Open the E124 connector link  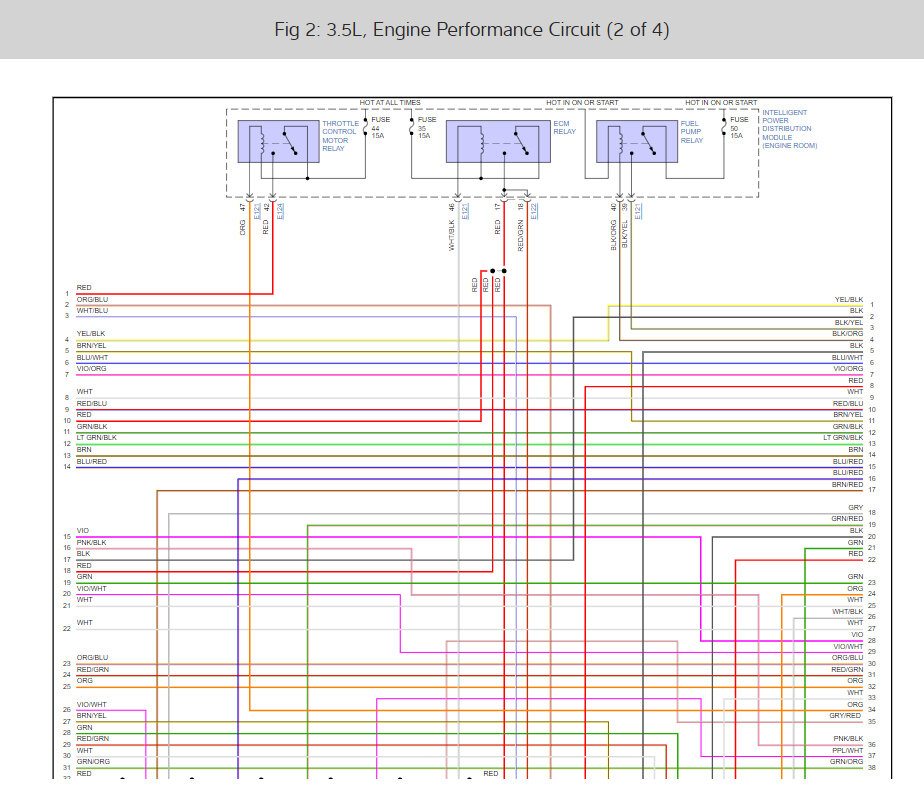click(280, 212)
